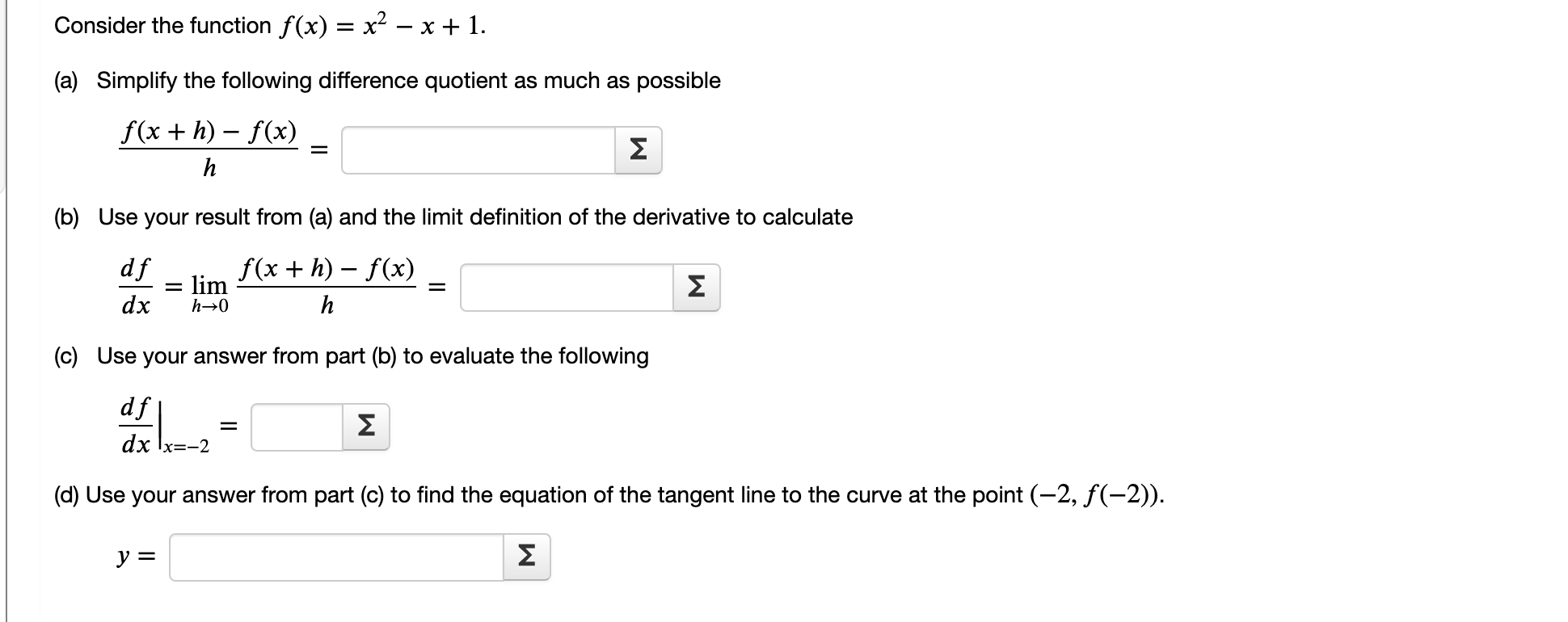Click the difference quotient answer blank
This screenshot has height=622, width=1568.
click(x=477, y=150)
